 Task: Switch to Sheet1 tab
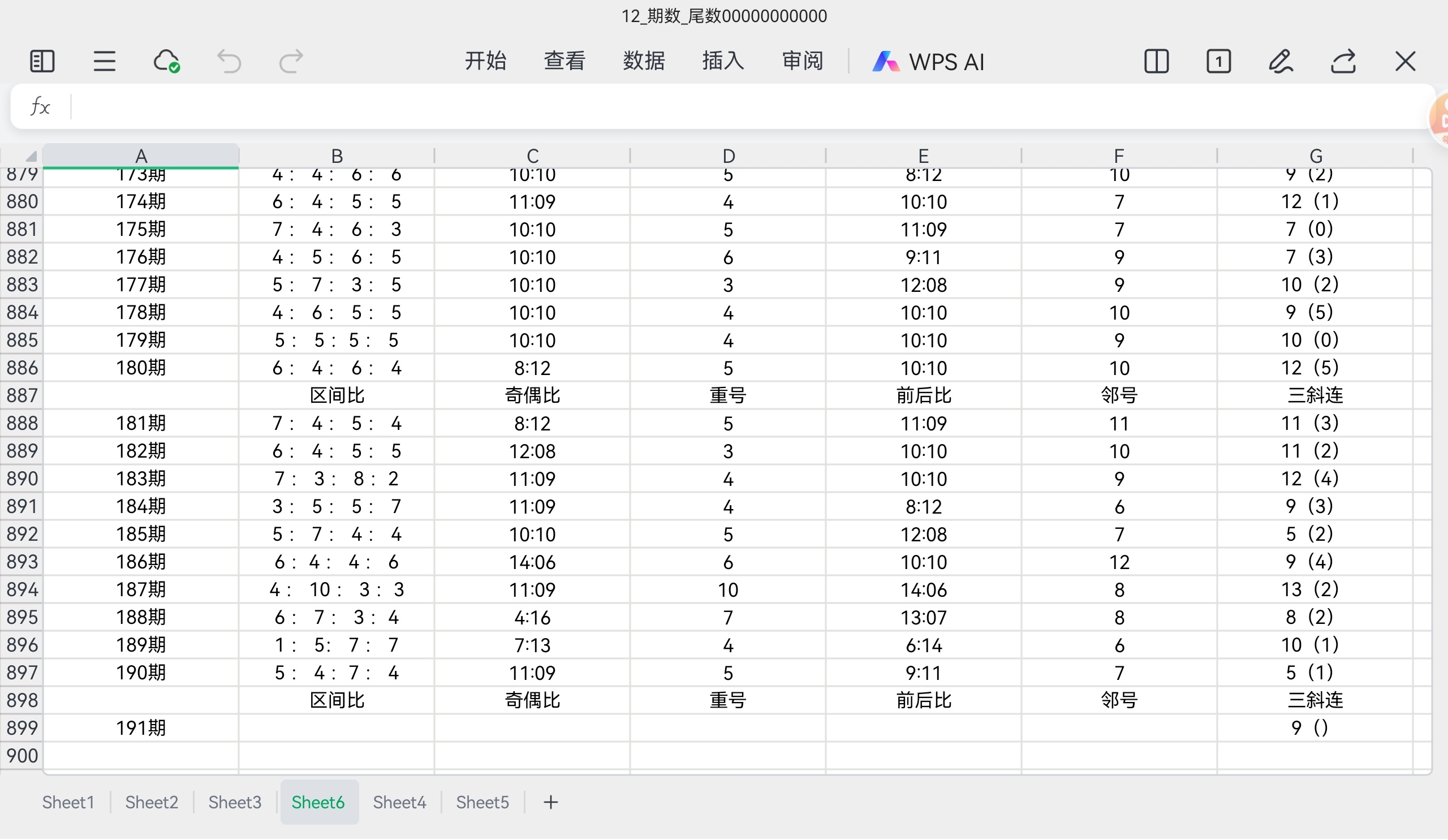tap(68, 803)
